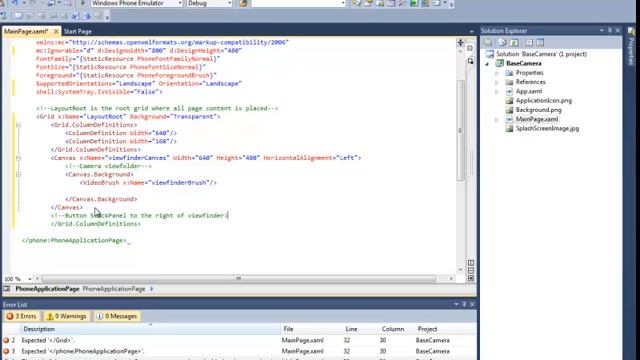The width and height of the screenshot is (640, 360).
Task: Click the Error List panel title
Action: (15, 305)
